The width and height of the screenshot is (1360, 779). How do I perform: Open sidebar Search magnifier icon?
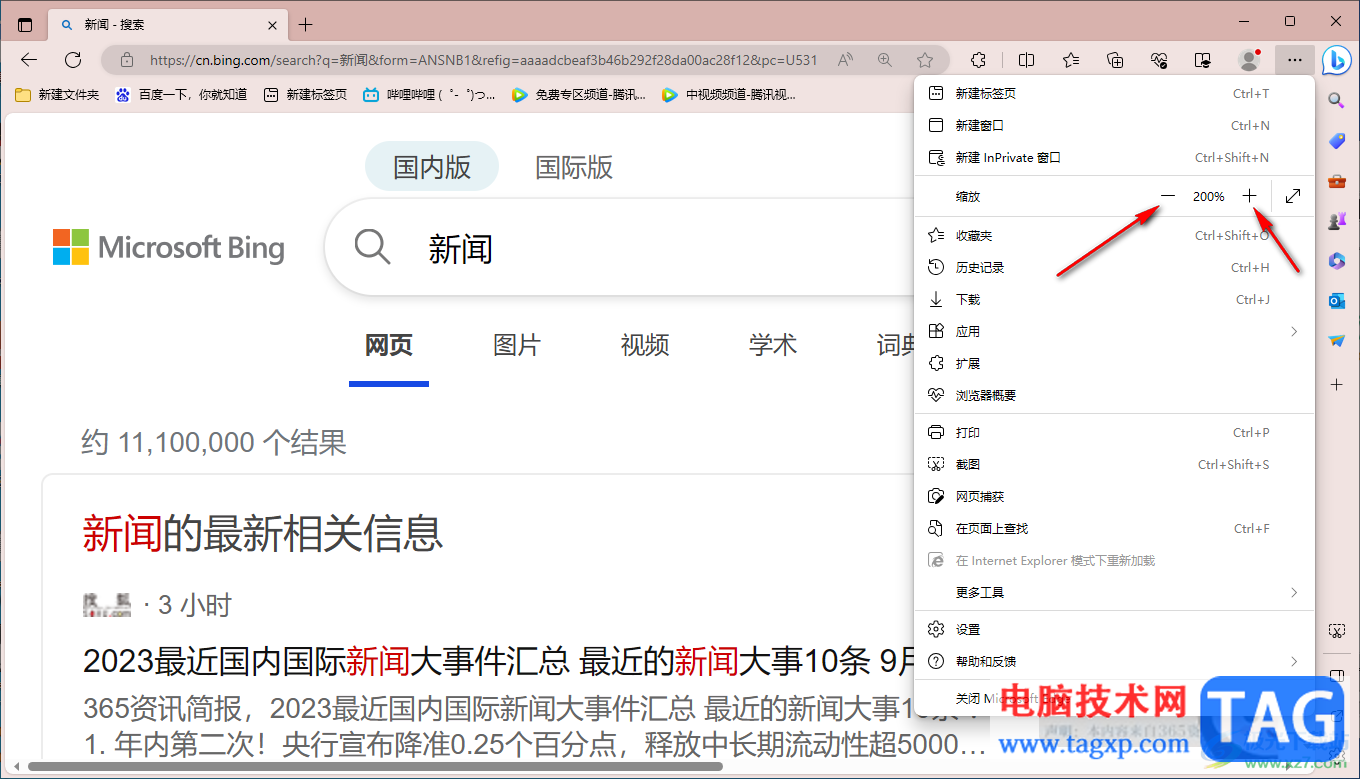pyautogui.click(x=1337, y=100)
